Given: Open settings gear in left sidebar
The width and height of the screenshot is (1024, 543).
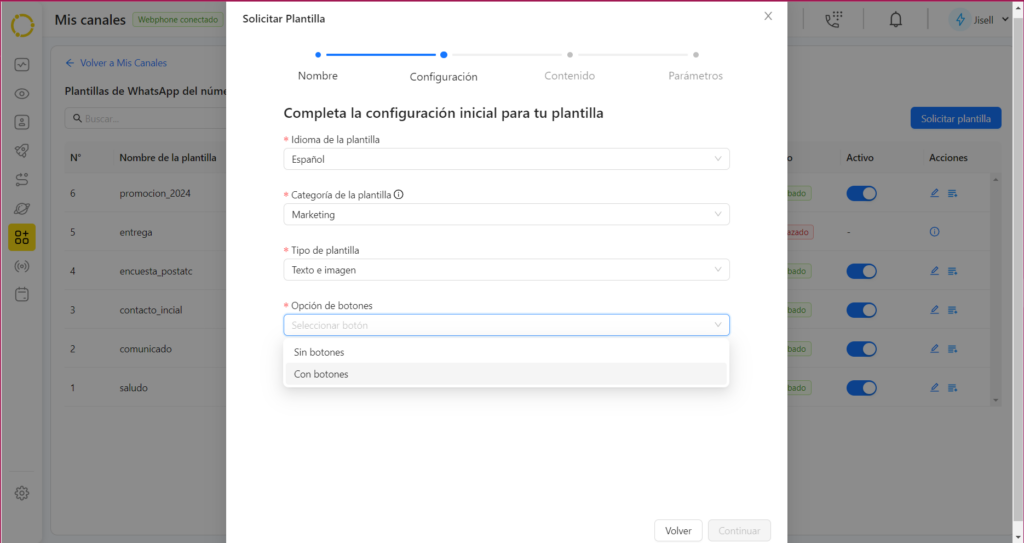Looking at the screenshot, I should click(22, 493).
